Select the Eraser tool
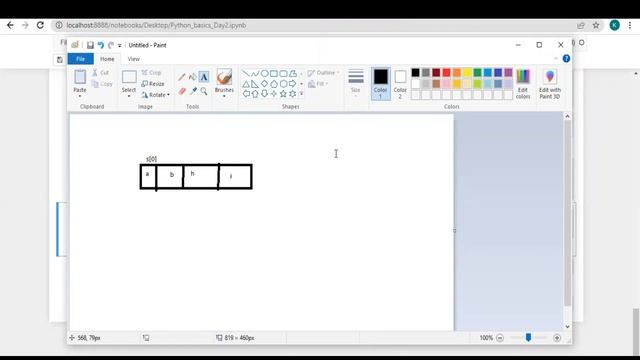This screenshot has height=360, width=640. coord(182,91)
